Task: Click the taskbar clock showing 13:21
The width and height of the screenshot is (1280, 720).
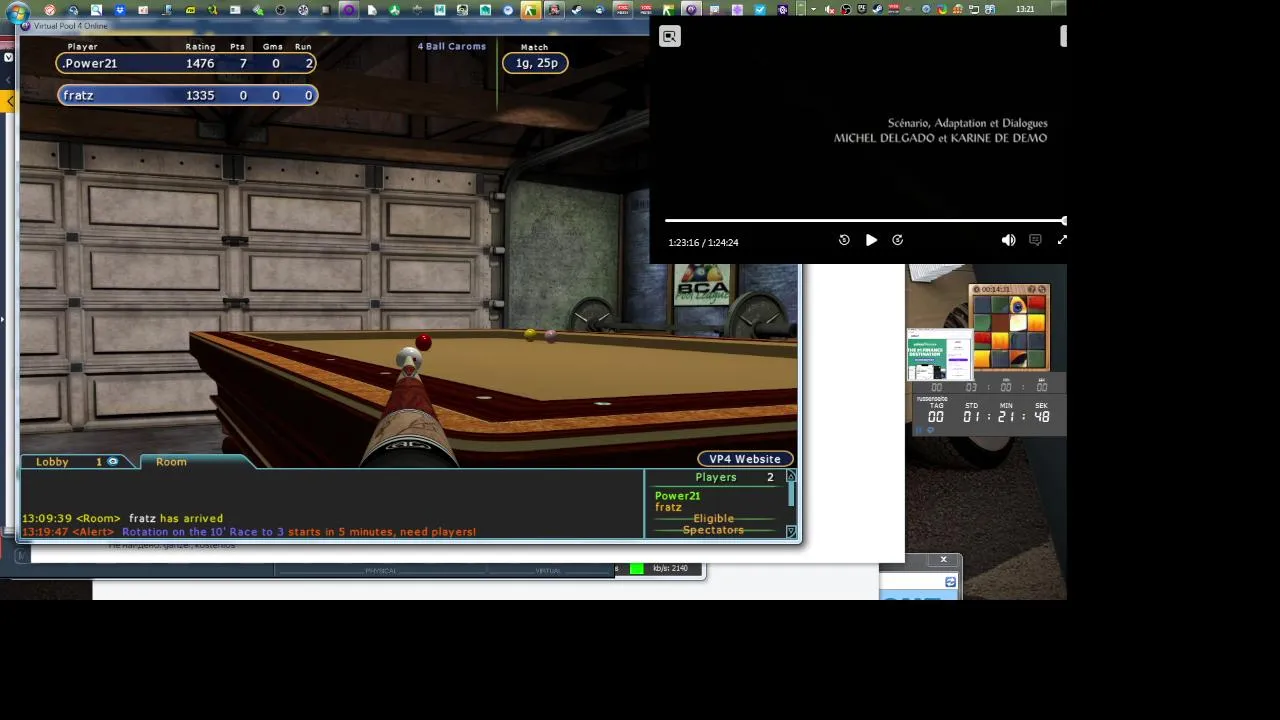Action: 1025,9
